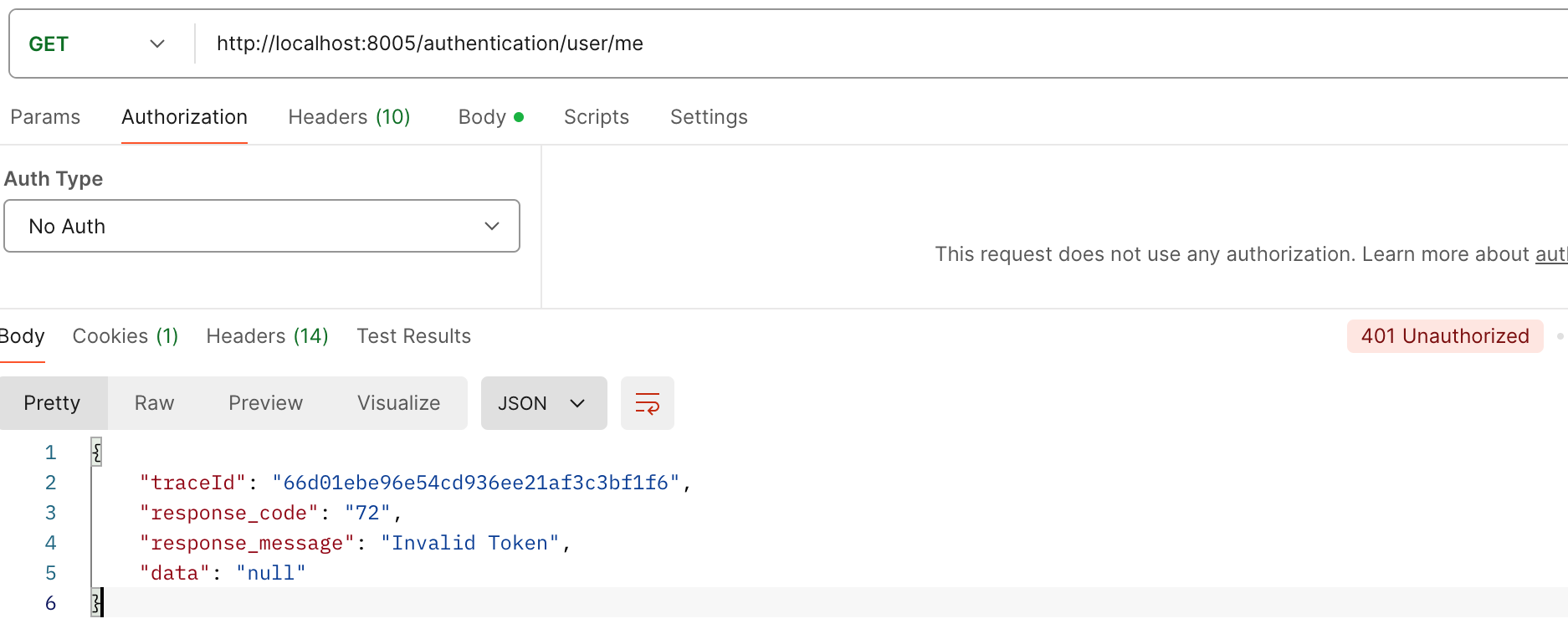Select the Pretty view button
1568x634 pixels.
tap(53, 403)
